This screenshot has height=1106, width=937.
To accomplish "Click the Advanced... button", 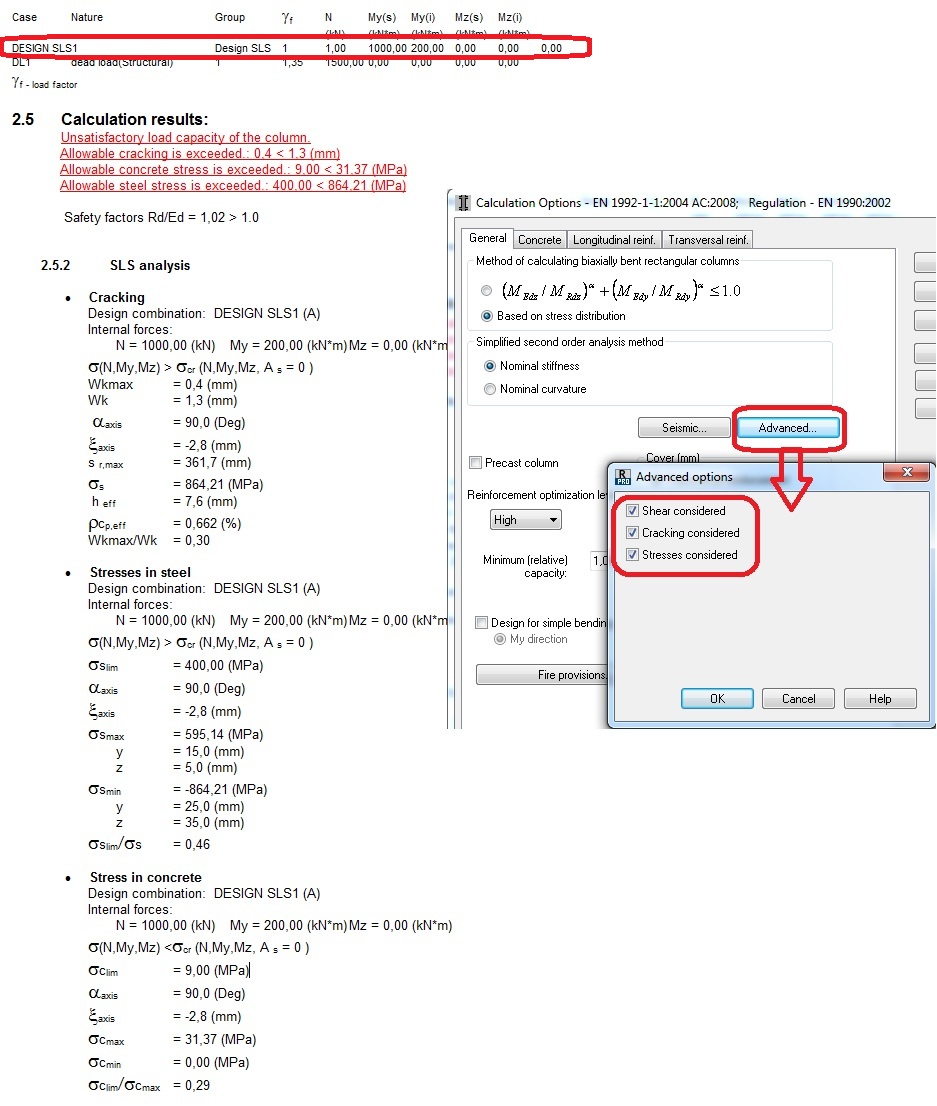I will (787, 427).
